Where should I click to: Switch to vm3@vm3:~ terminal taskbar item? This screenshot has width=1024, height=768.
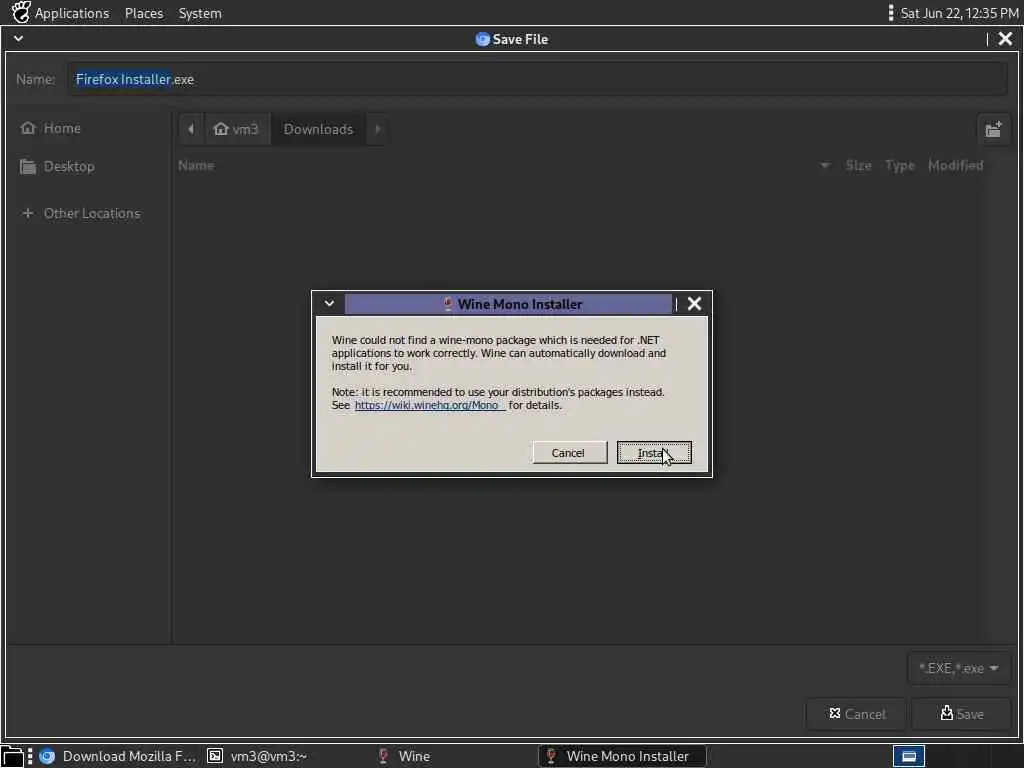point(257,756)
